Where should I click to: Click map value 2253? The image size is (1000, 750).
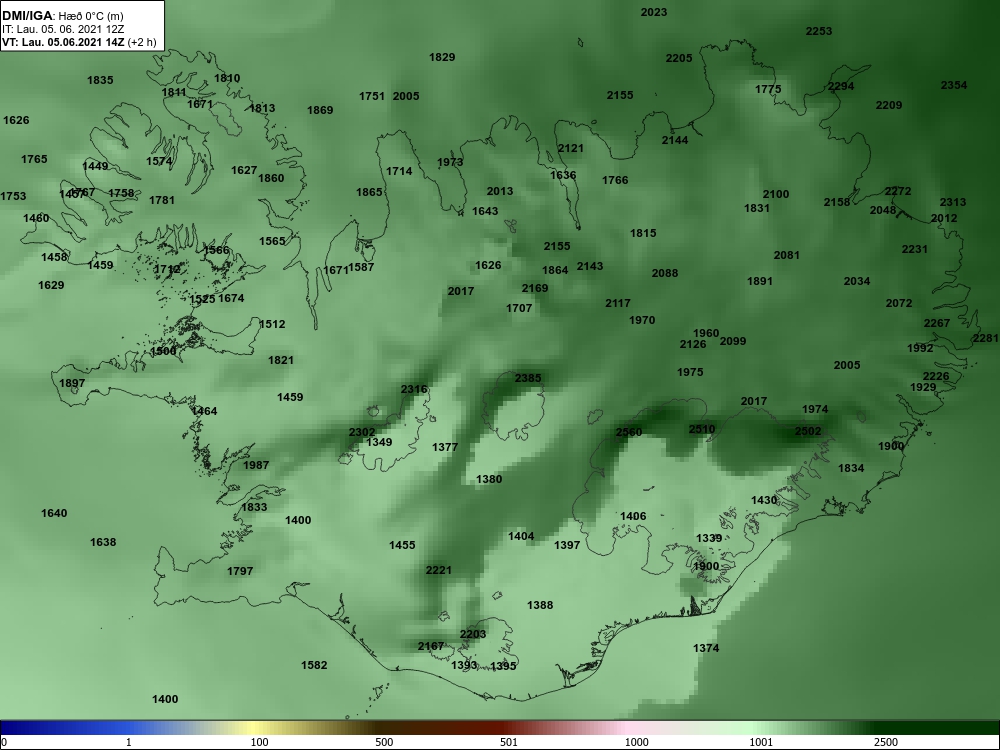[x=819, y=31]
